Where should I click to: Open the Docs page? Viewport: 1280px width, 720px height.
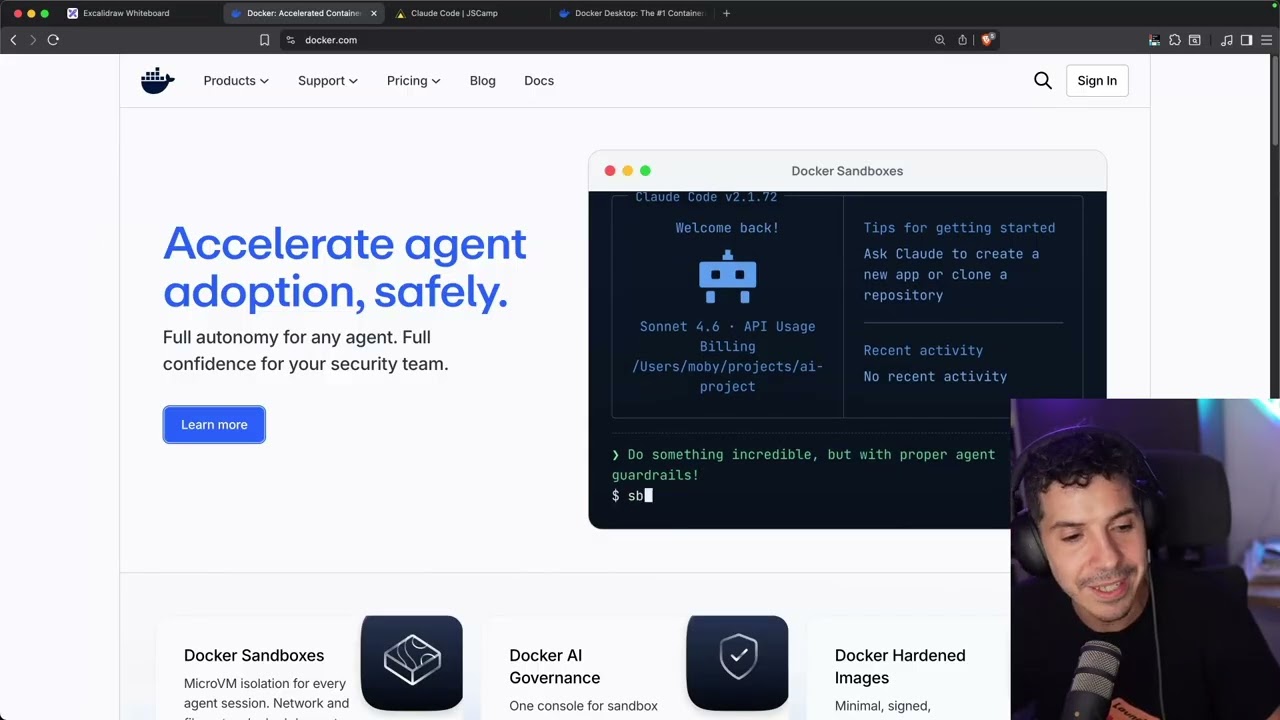click(539, 81)
